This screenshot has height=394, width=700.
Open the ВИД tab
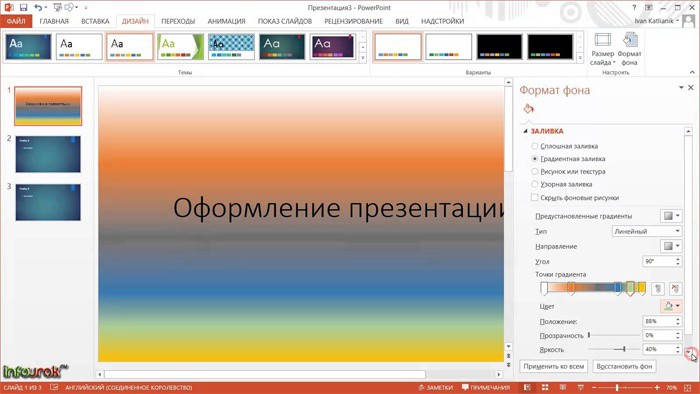pos(402,21)
